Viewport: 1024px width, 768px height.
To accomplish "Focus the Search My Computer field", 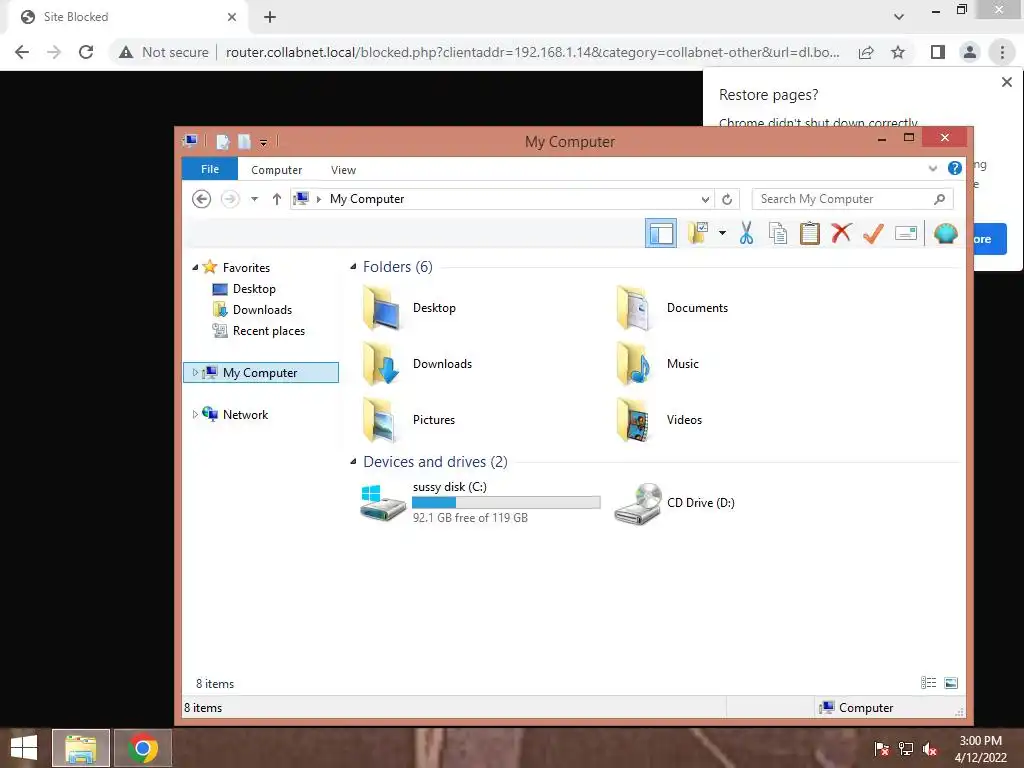I will point(852,199).
